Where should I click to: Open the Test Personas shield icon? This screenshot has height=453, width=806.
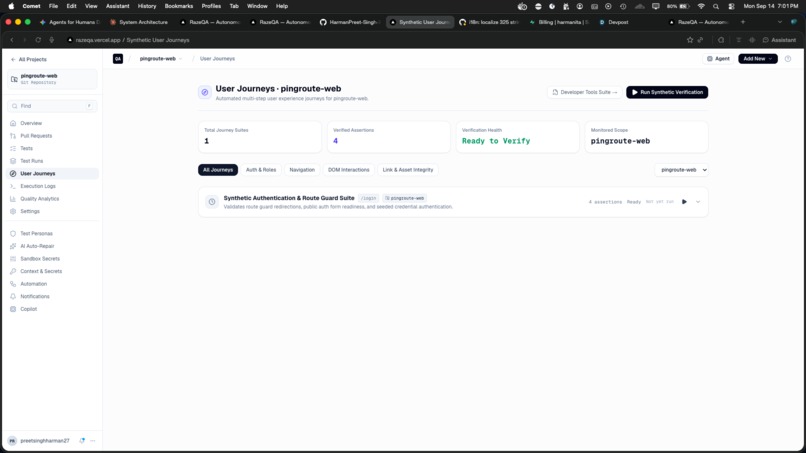(13, 233)
